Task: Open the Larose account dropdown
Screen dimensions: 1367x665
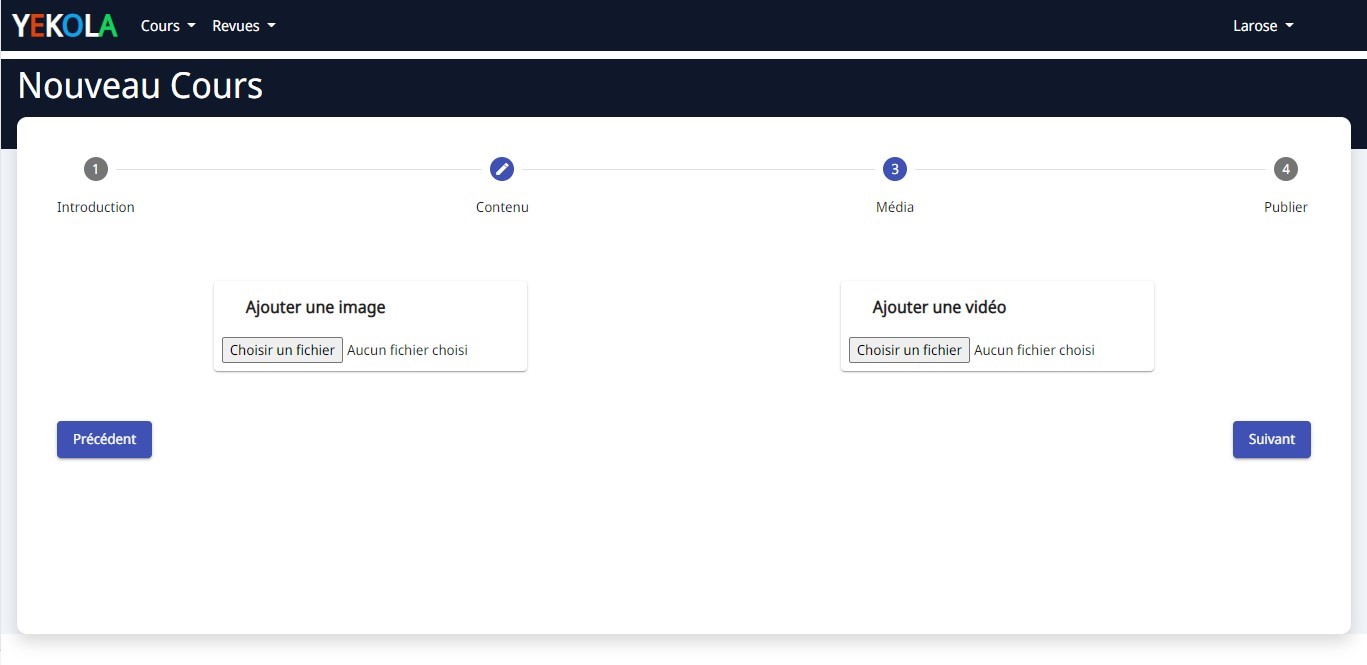Action: point(1262,25)
